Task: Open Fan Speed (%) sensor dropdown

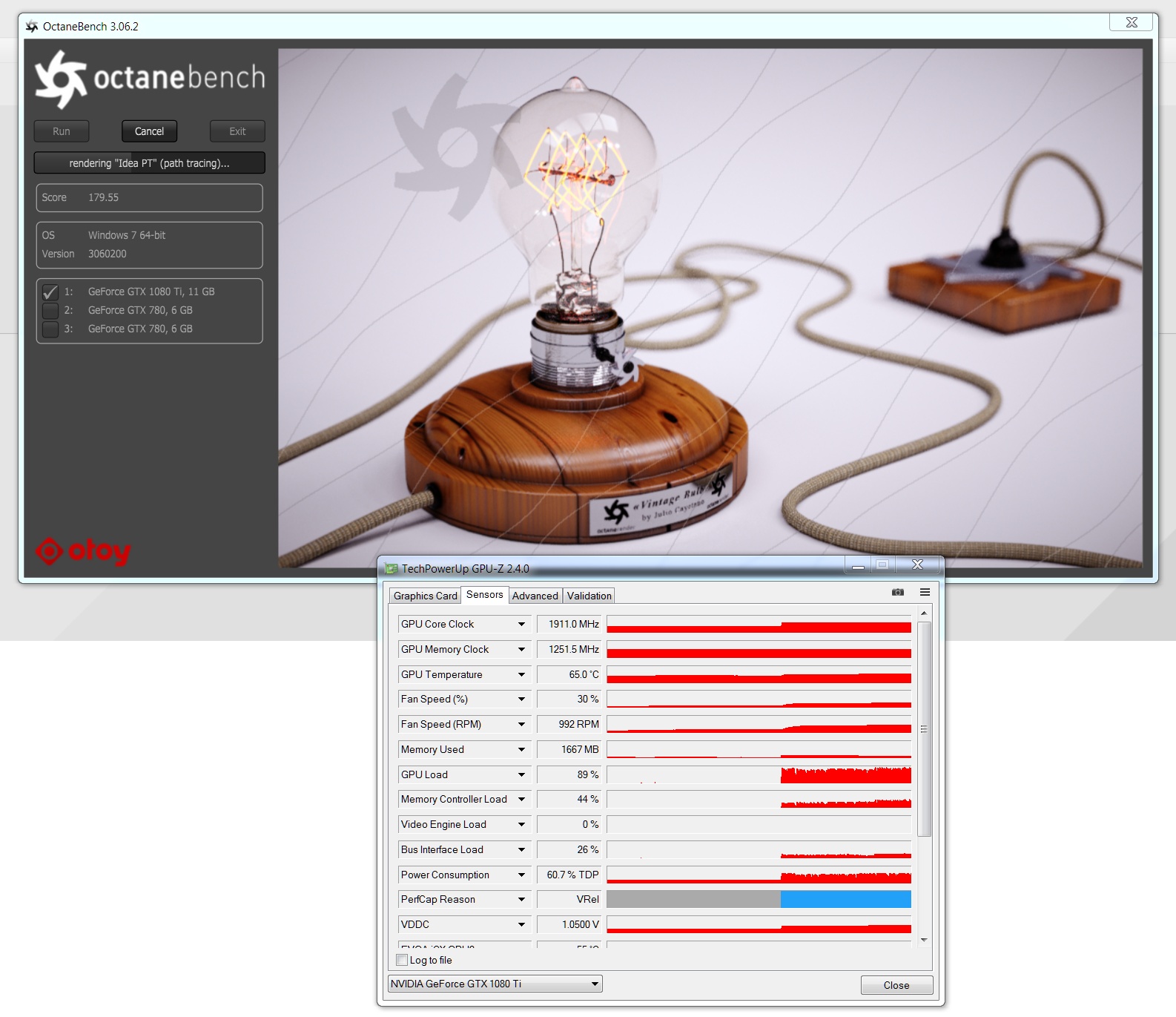Action: (x=522, y=700)
